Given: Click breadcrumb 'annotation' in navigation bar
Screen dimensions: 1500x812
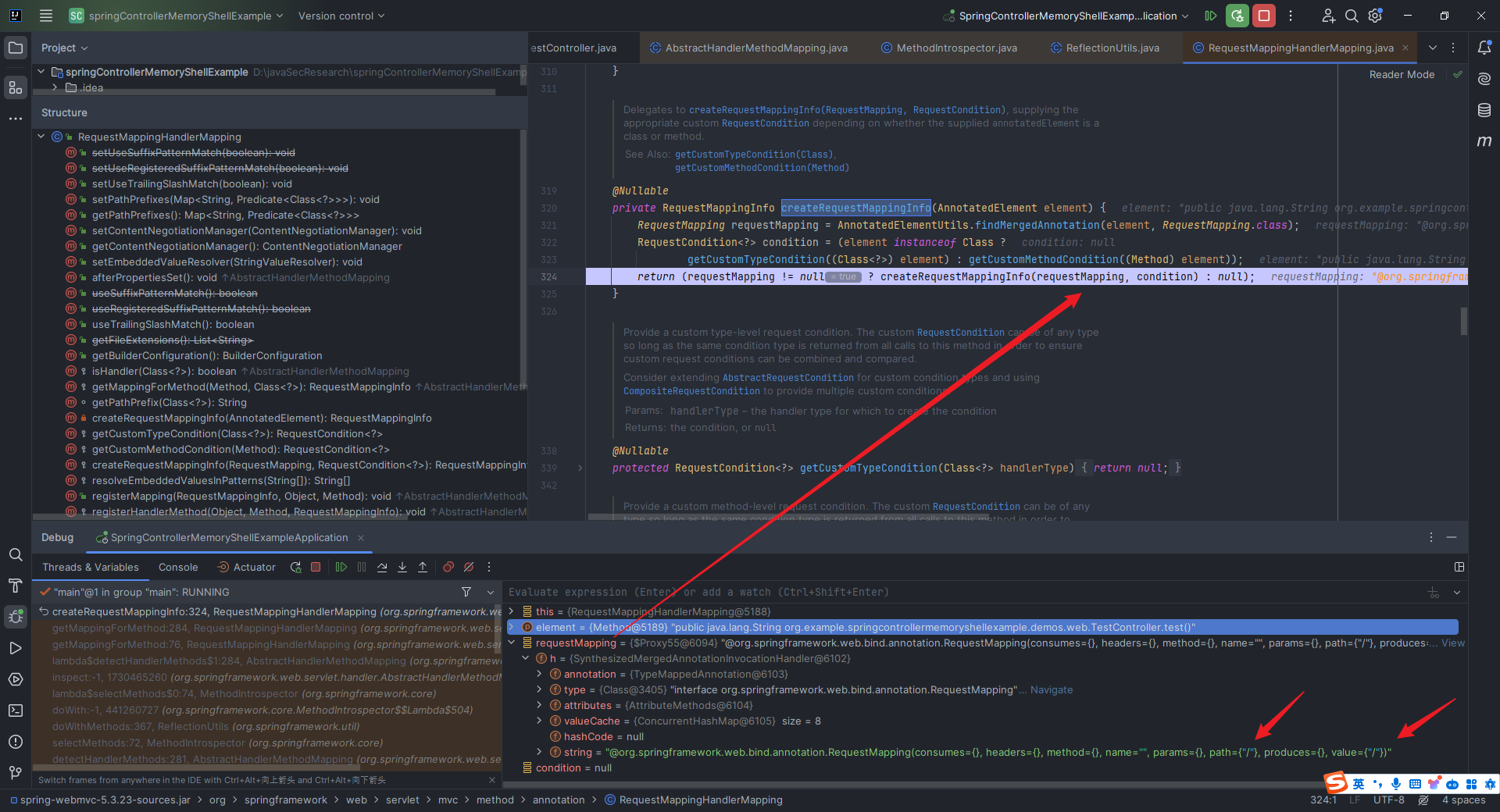Looking at the screenshot, I should 559,800.
